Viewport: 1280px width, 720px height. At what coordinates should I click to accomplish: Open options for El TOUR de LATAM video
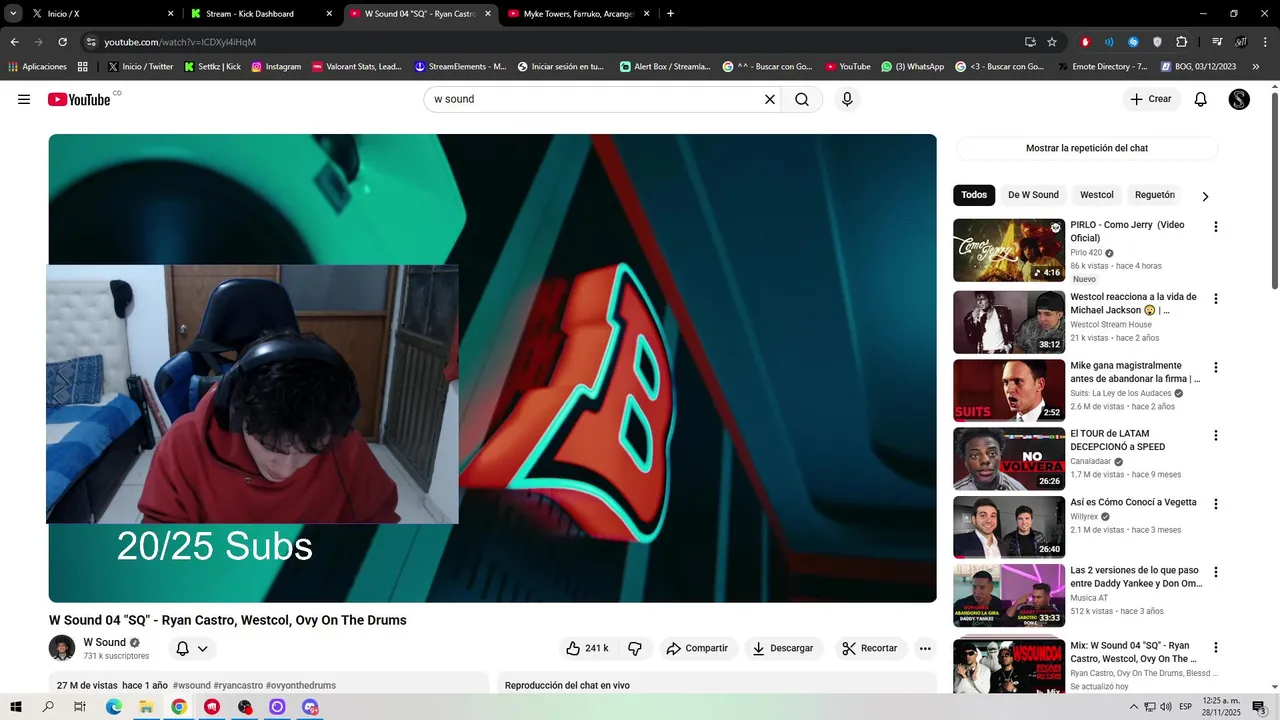tap(1216, 436)
